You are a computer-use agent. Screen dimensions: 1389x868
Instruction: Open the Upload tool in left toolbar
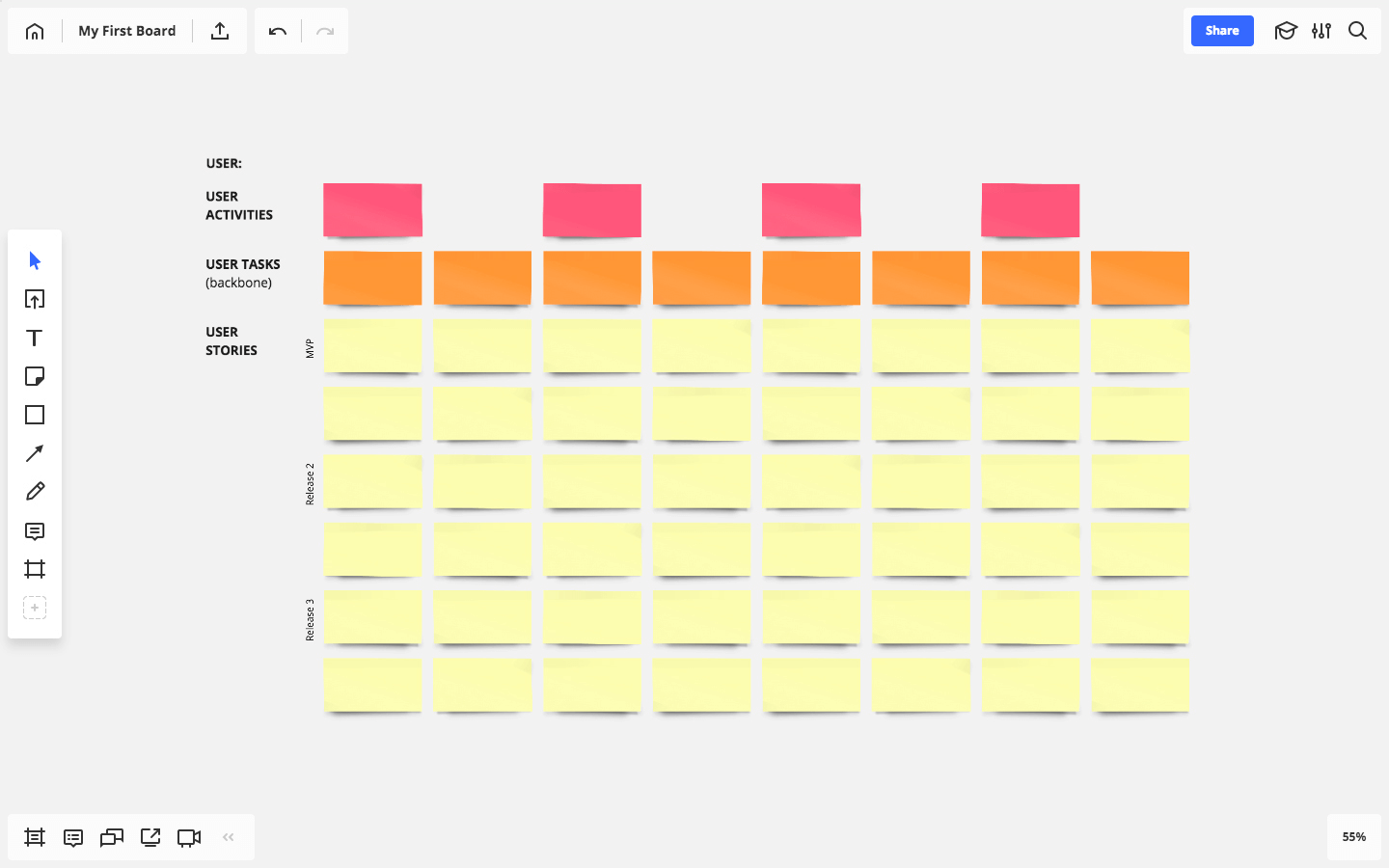(35, 299)
